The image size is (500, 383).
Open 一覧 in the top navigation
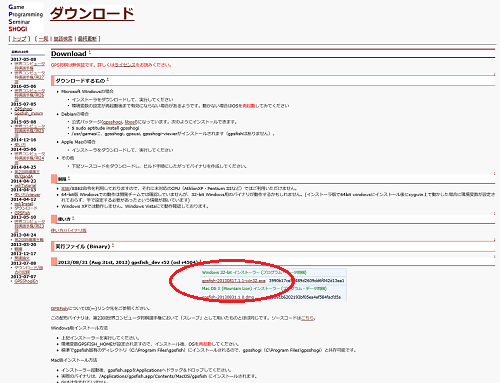click(44, 39)
